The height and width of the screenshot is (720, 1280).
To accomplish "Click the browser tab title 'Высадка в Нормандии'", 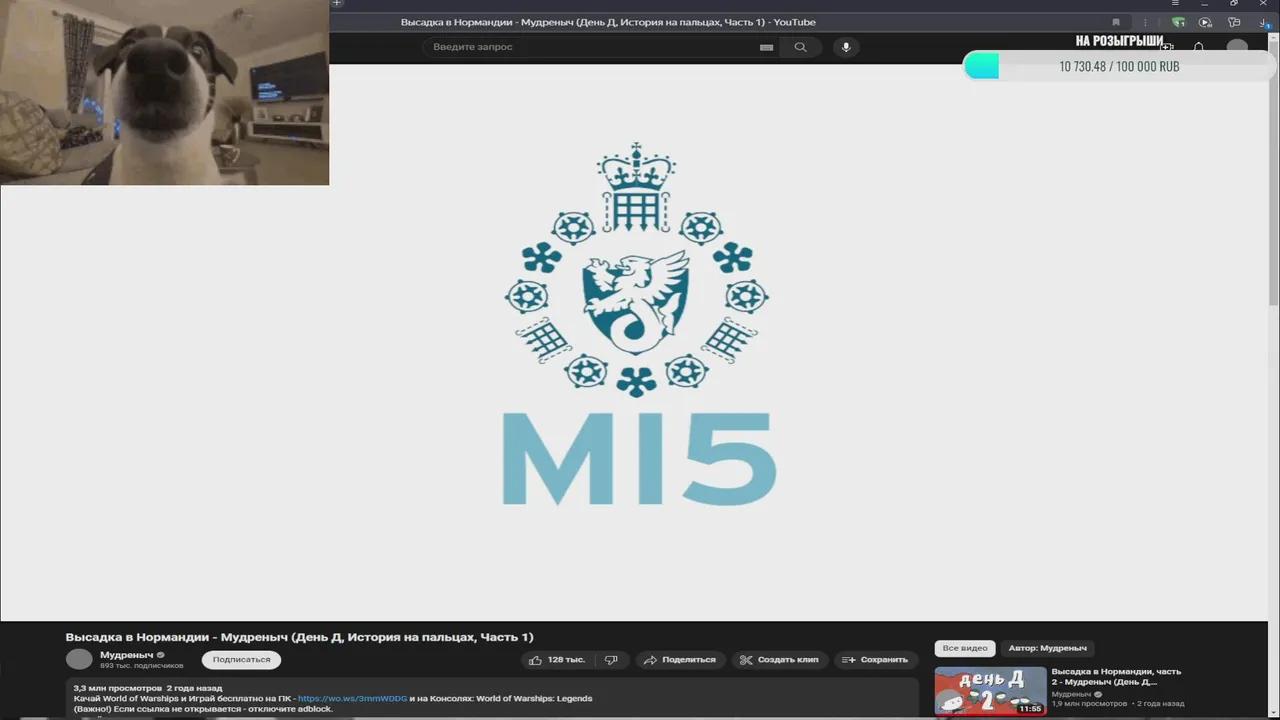I will [x=608, y=22].
